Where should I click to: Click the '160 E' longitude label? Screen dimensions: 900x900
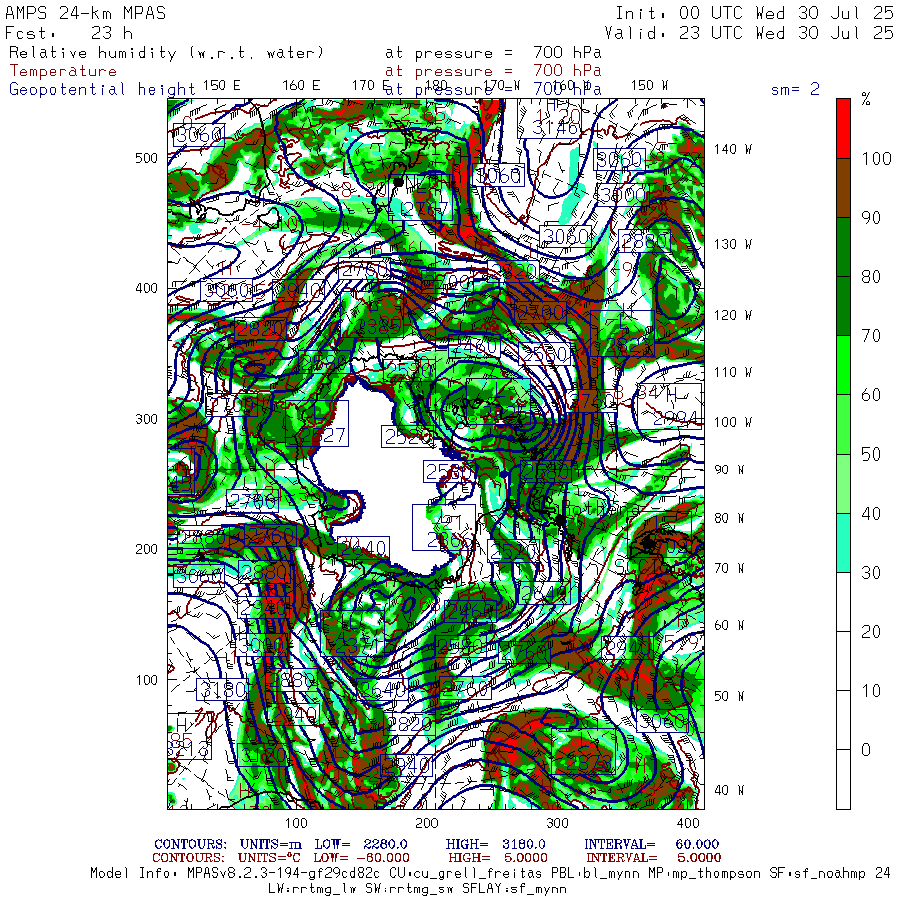pyautogui.click(x=301, y=86)
